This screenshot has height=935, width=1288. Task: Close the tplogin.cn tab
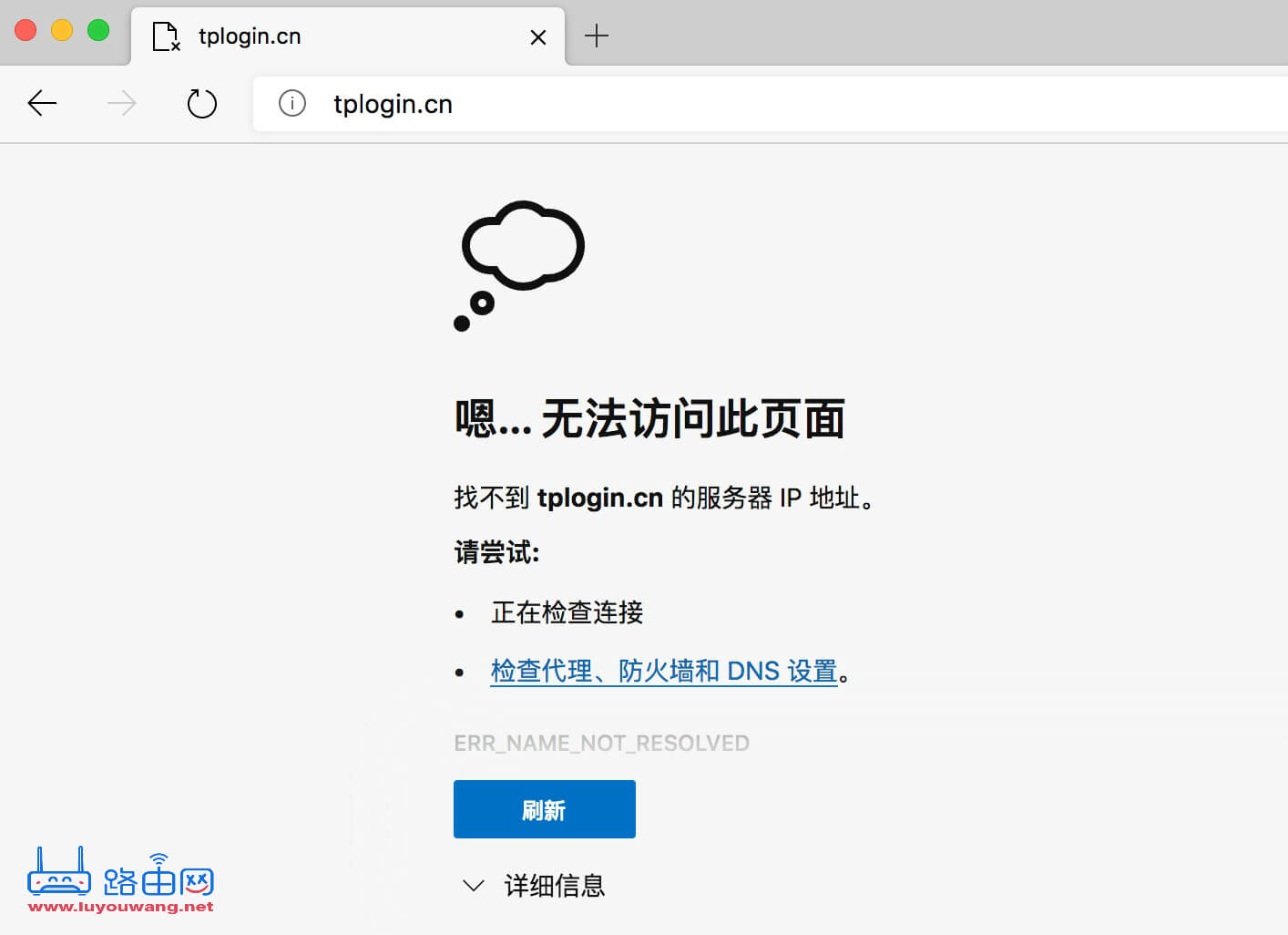537,36
